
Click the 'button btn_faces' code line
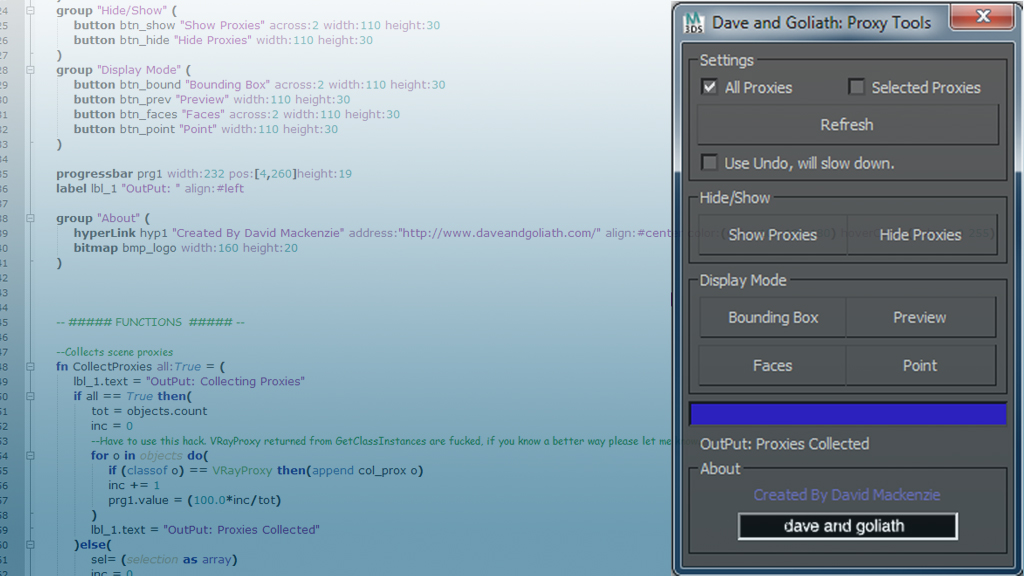(x=236, y=114)
